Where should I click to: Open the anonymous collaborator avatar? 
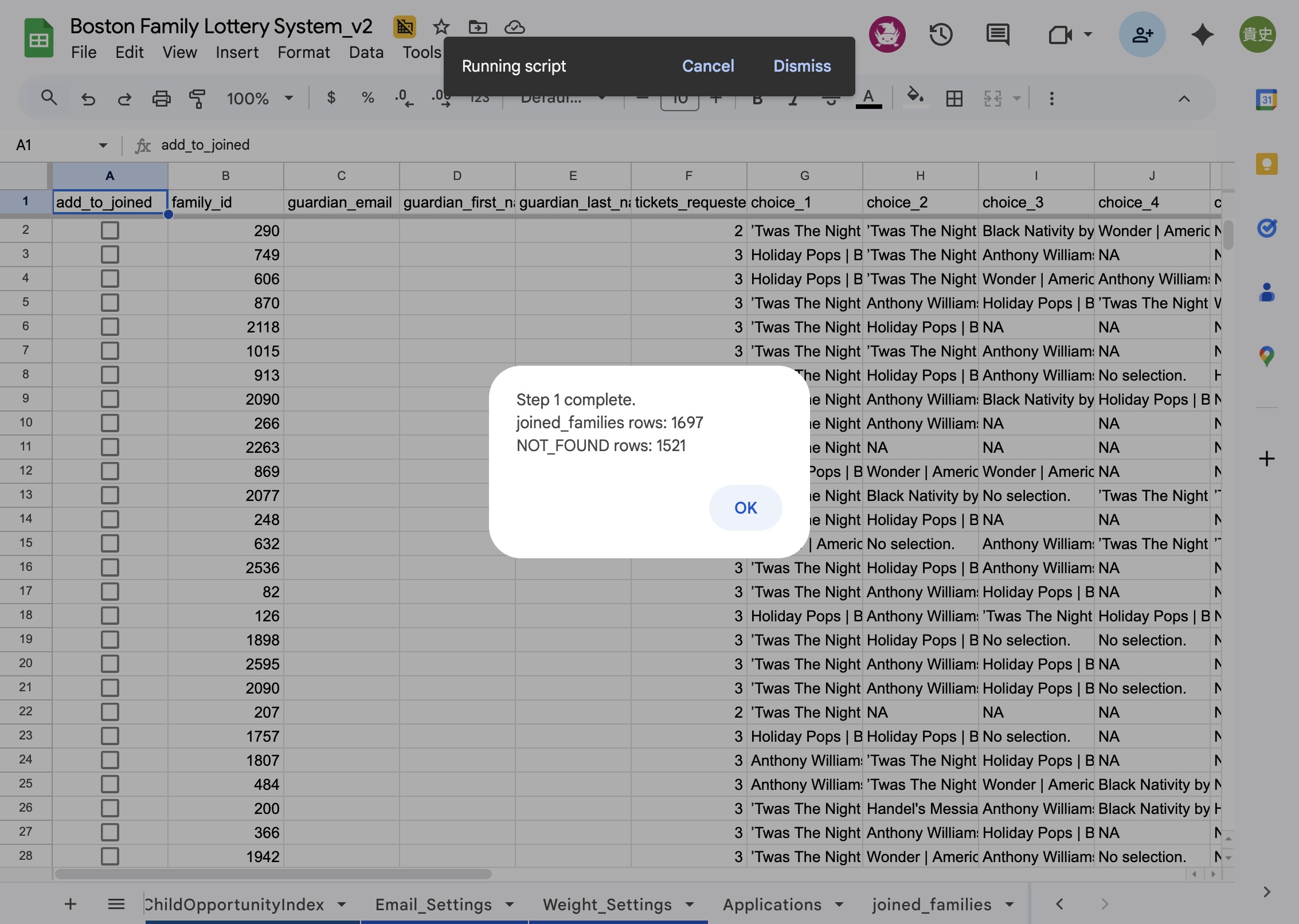click(x=887, y=34)
